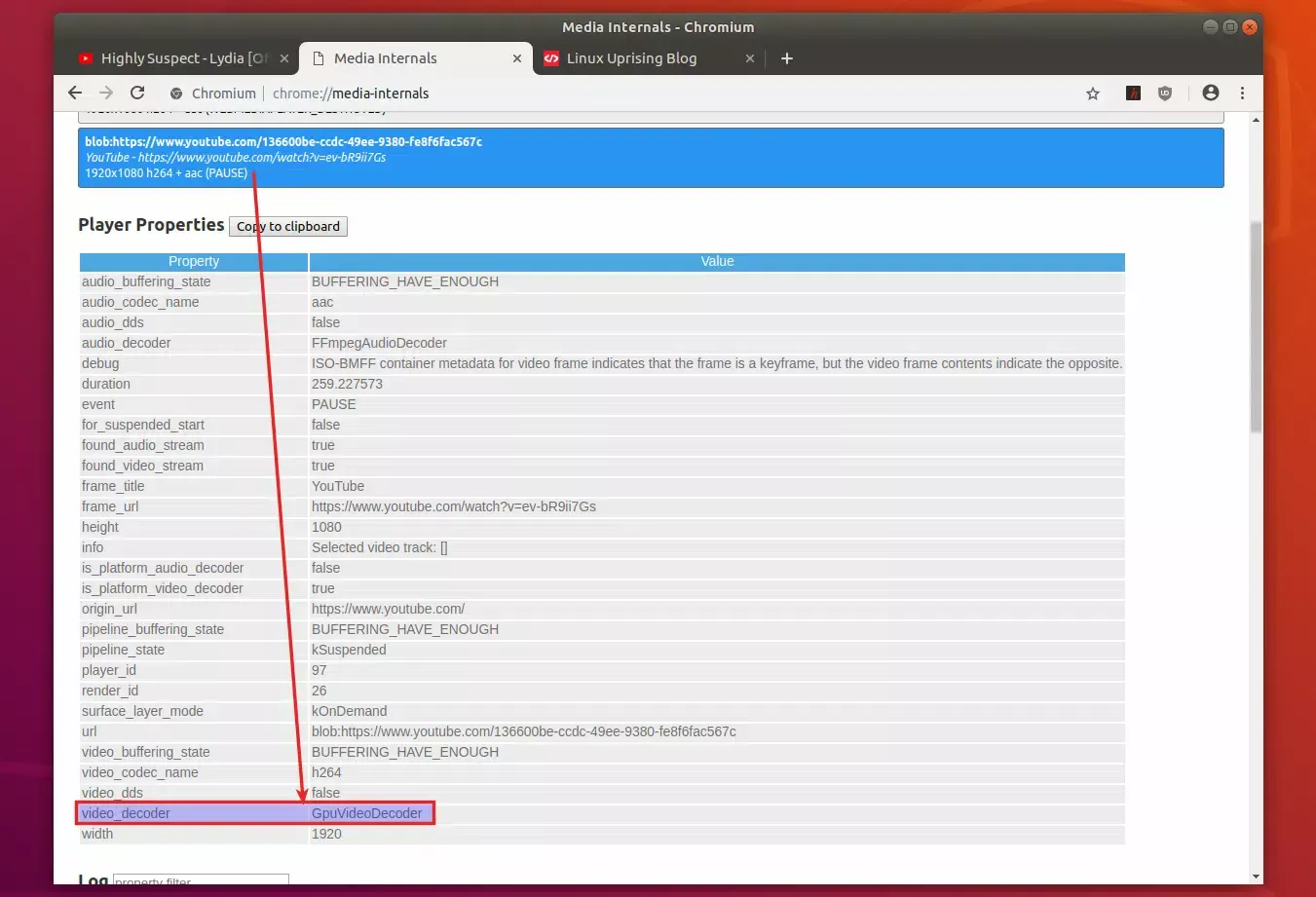Click the chrome://media-internals address bar

coord(351,93)
